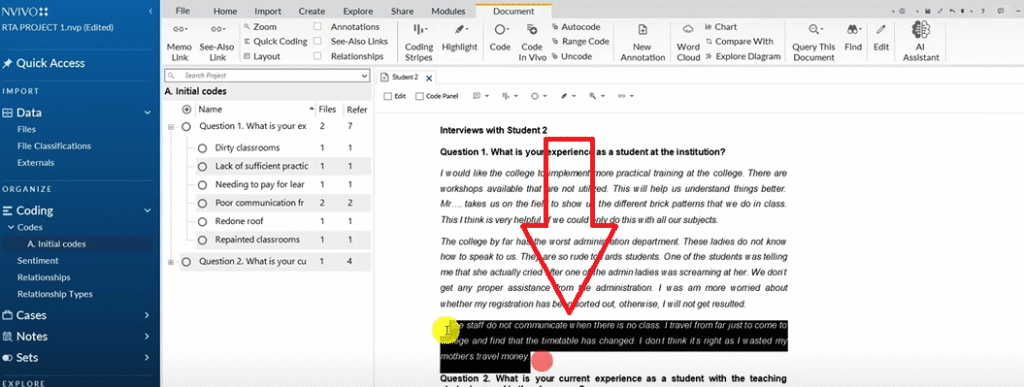Click the Find binoculars button
The width and height of the screenshot is (1024, 387).
tap(853, 39)
